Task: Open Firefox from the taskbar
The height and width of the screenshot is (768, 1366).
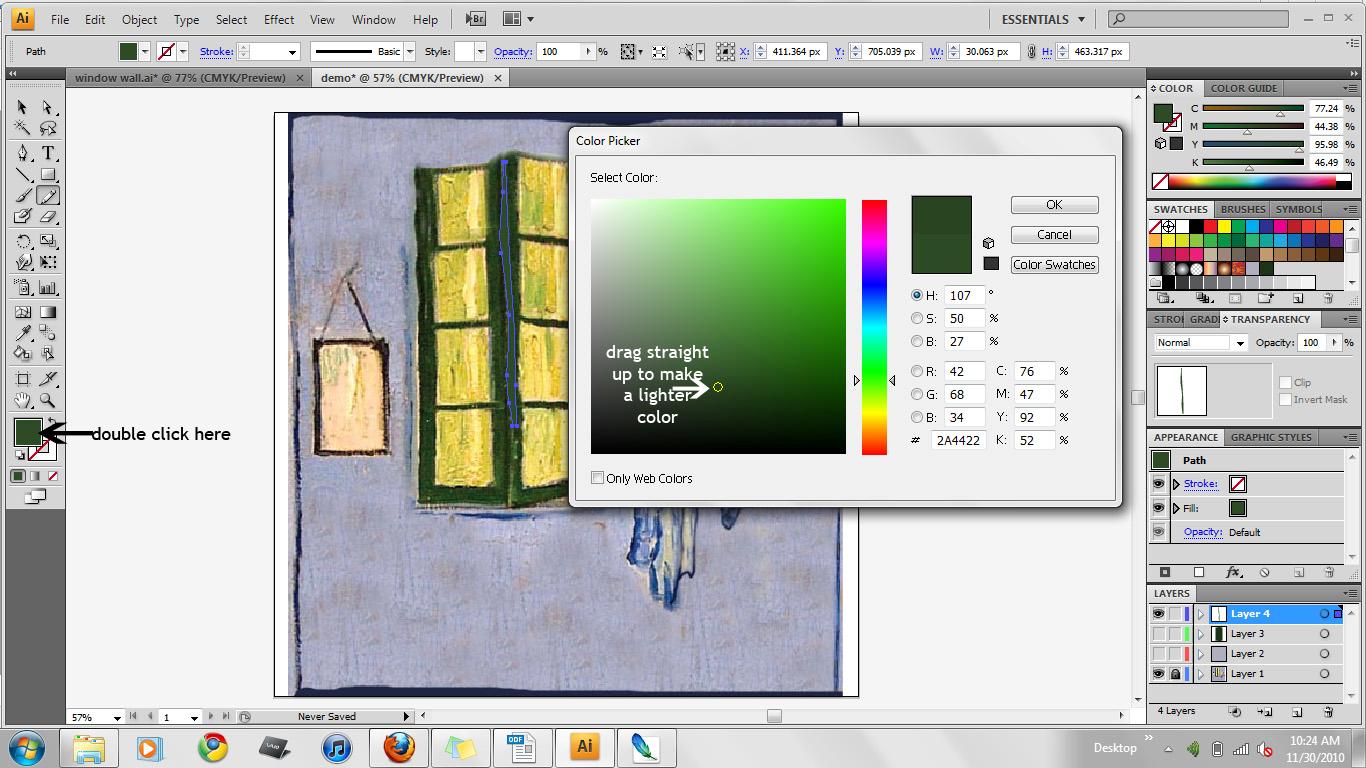Action: point(398,747)
